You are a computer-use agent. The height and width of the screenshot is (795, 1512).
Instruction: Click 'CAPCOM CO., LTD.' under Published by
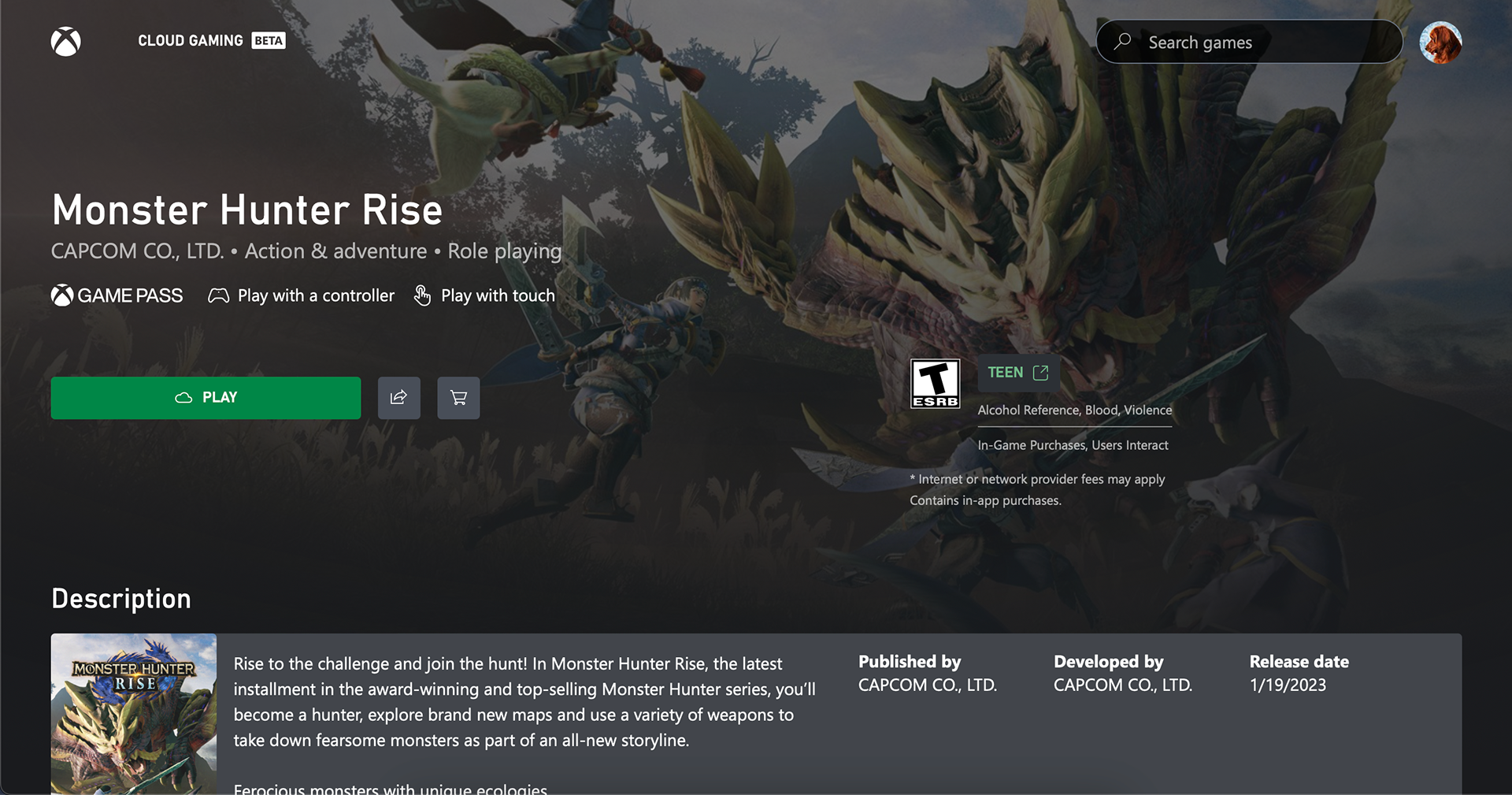point(928,685)
